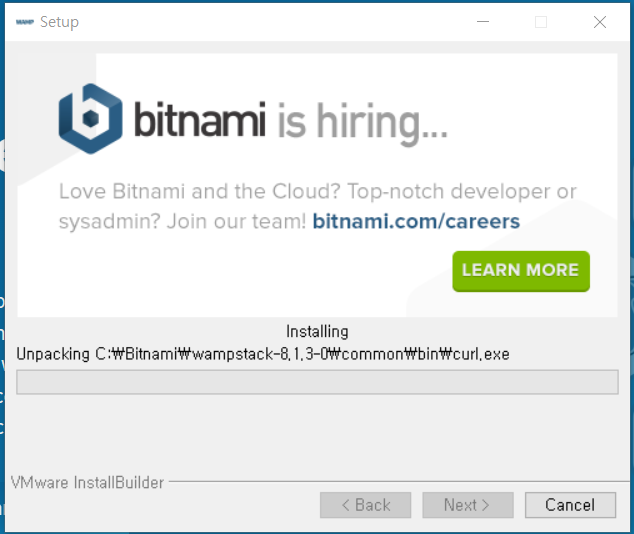
Task: Click the "Love Bitnami and the Cloud?" text
Action: tap(200, 191)
